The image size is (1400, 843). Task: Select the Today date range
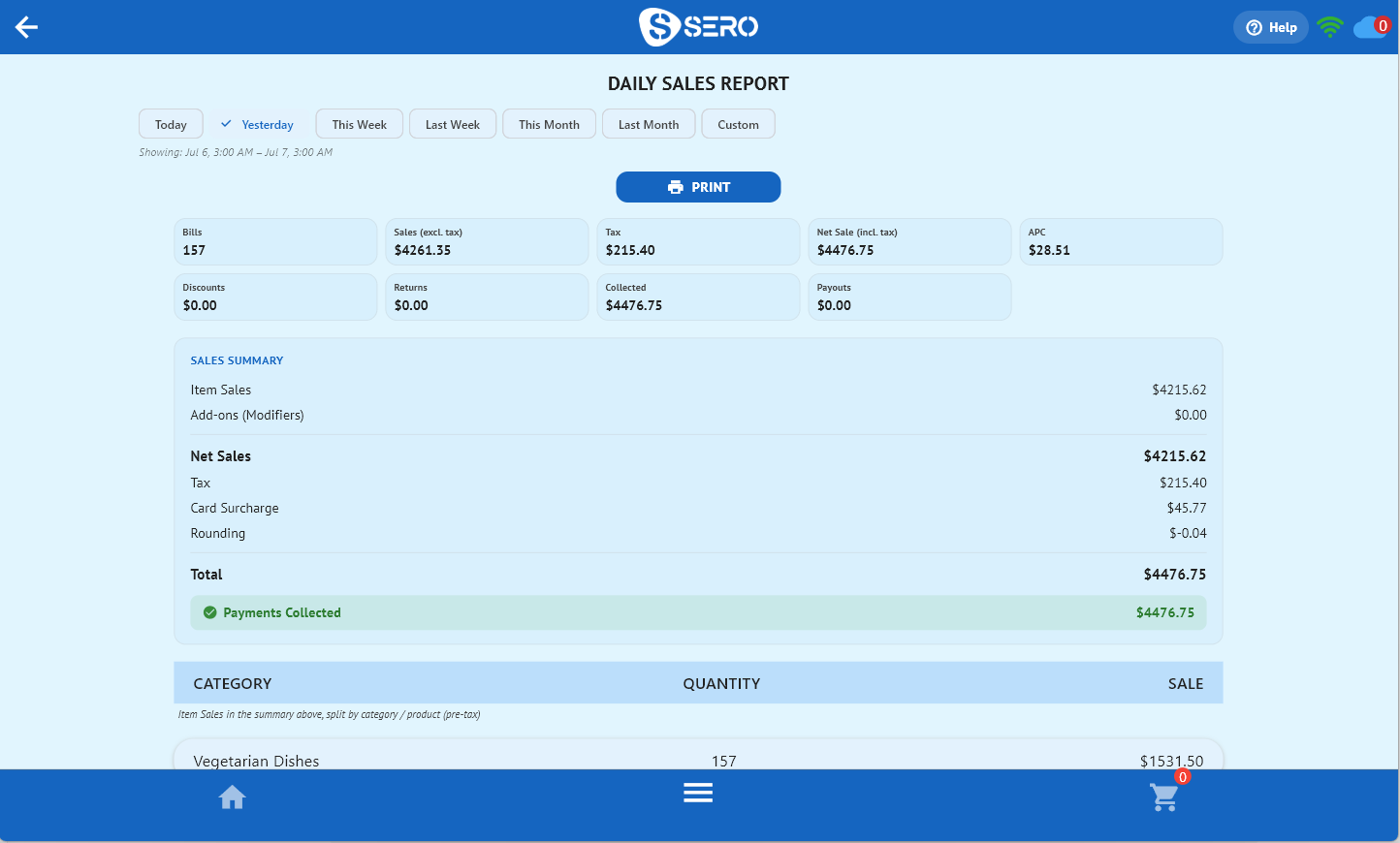[x=171, y=124]
